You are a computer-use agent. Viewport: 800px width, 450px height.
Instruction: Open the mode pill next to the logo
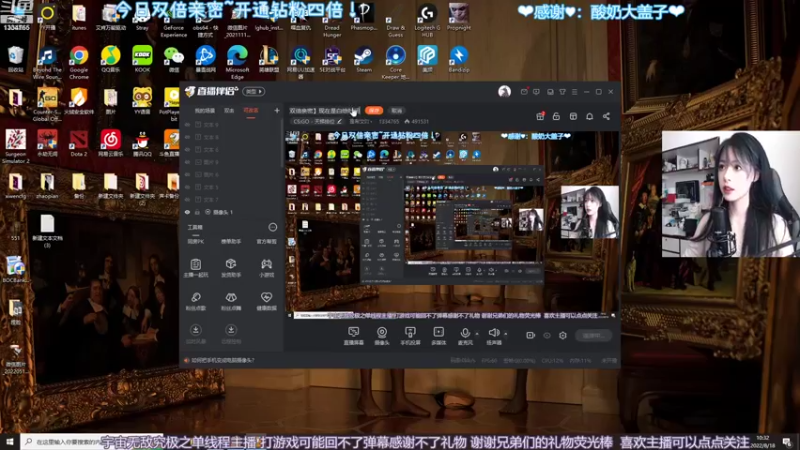point(254,91)
